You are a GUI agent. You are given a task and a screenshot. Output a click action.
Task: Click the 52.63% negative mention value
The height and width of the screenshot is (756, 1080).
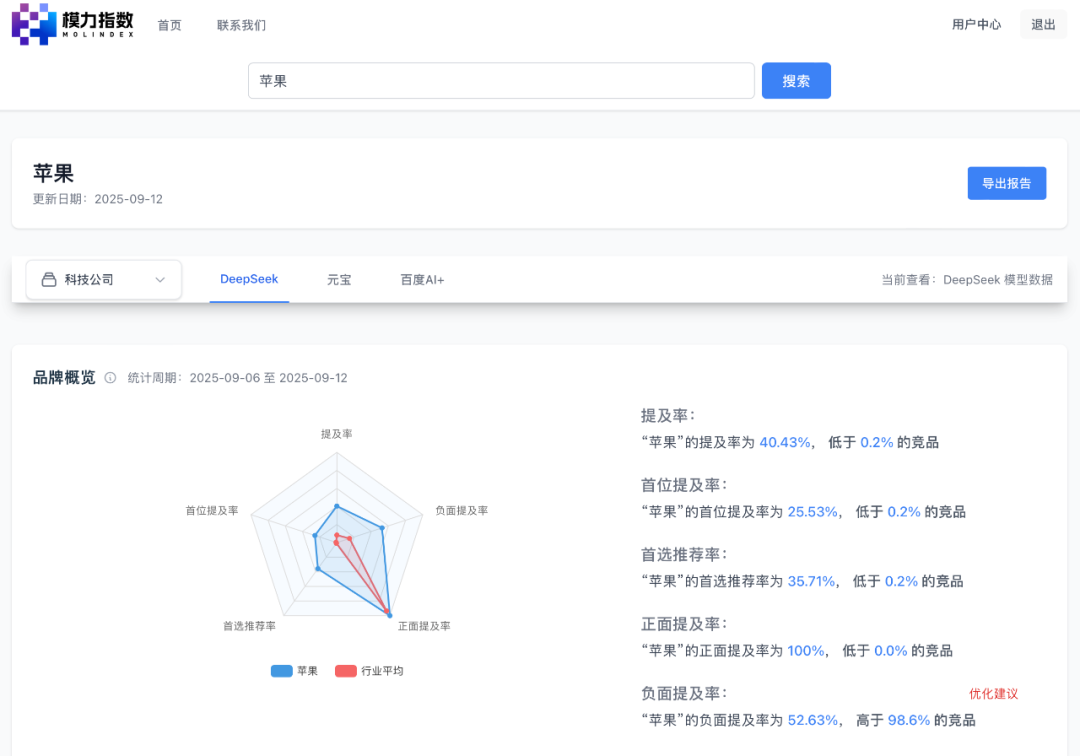(x=813, y=721)
